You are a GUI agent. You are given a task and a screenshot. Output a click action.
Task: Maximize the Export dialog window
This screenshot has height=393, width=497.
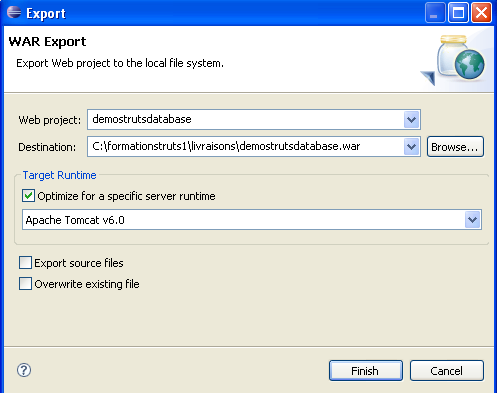click(458, 13)
